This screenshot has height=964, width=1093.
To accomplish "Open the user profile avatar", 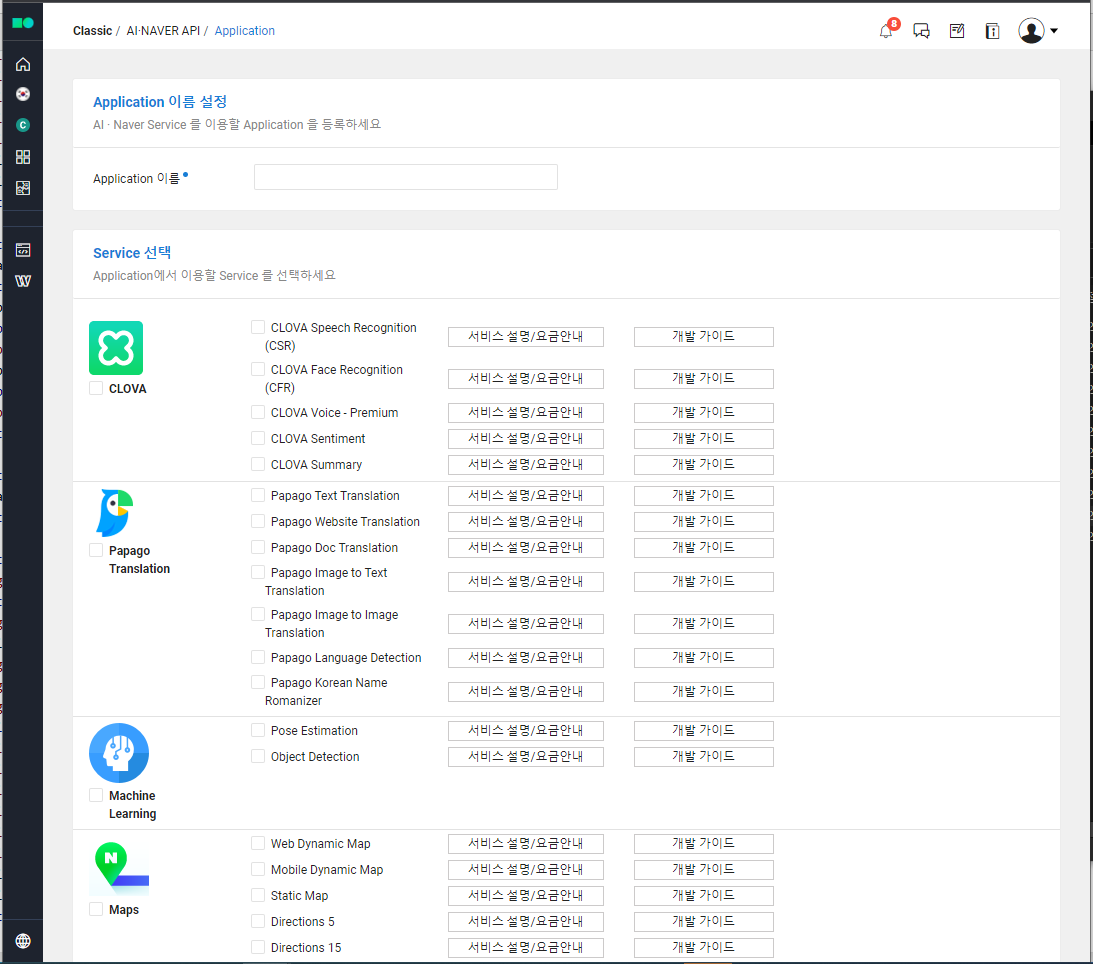I will (1031, 31).
